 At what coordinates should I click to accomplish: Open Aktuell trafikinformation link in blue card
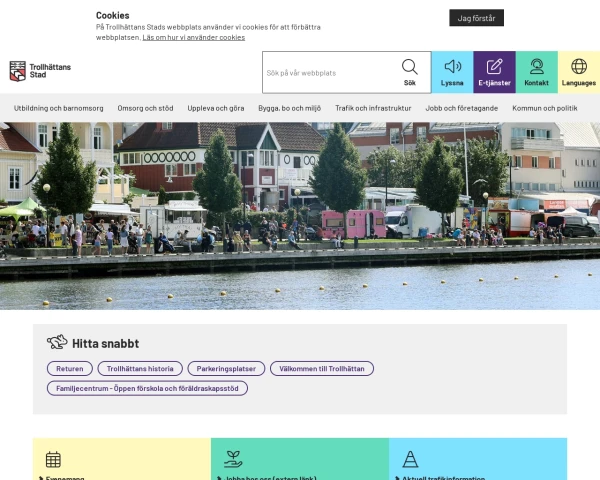(x=443, y=478)
